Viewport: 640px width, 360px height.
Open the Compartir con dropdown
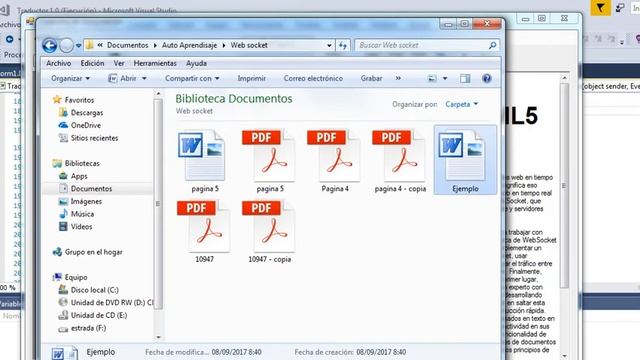click(x=192, y=78)
